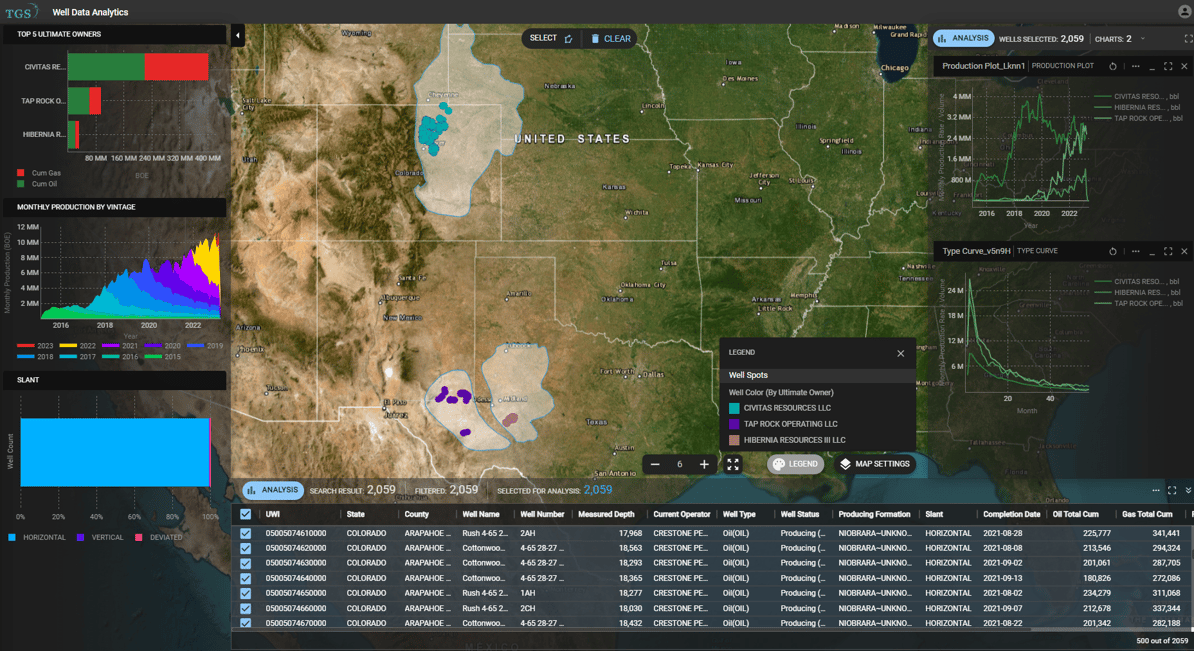
Task: Fit map to extent with expand icon
Action: click(733, 464)
